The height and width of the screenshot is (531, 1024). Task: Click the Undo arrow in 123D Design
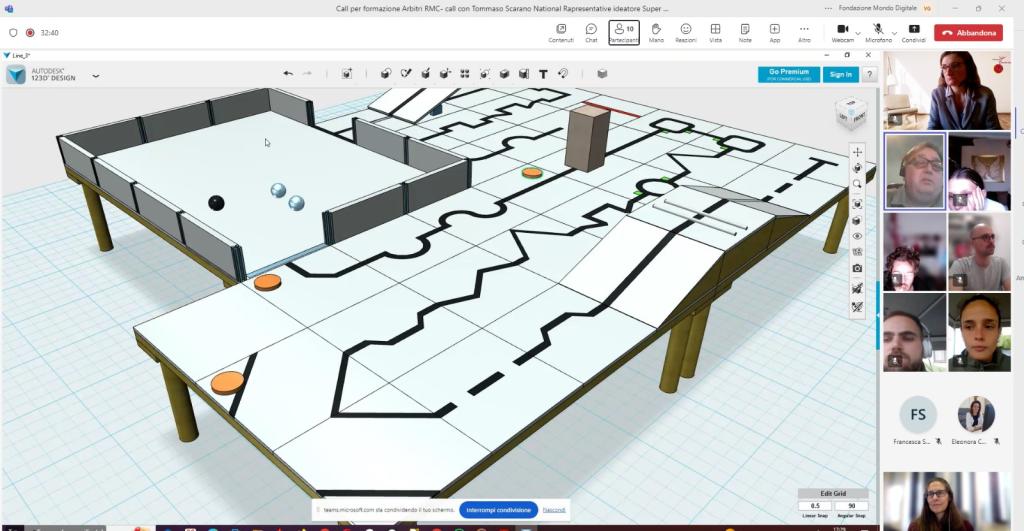click(288, 74)
